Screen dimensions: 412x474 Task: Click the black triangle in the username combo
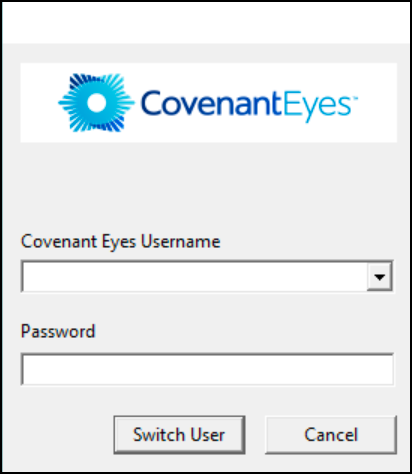[x=379, y=277]
